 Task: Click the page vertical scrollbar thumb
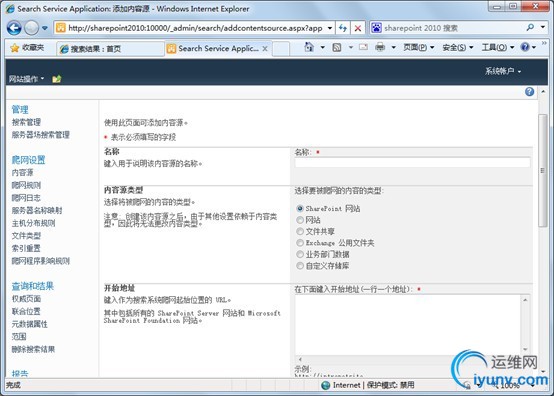(543, 170)
